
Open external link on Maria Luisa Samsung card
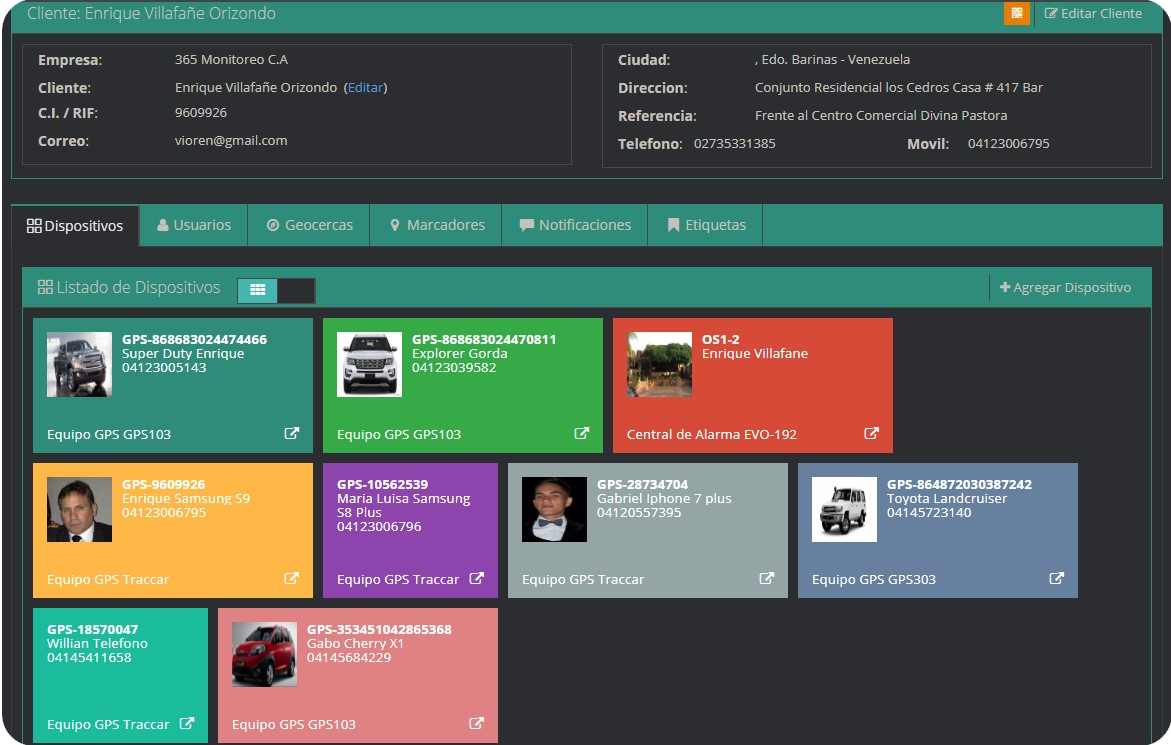pyautogui.click(x=477, y=579)
